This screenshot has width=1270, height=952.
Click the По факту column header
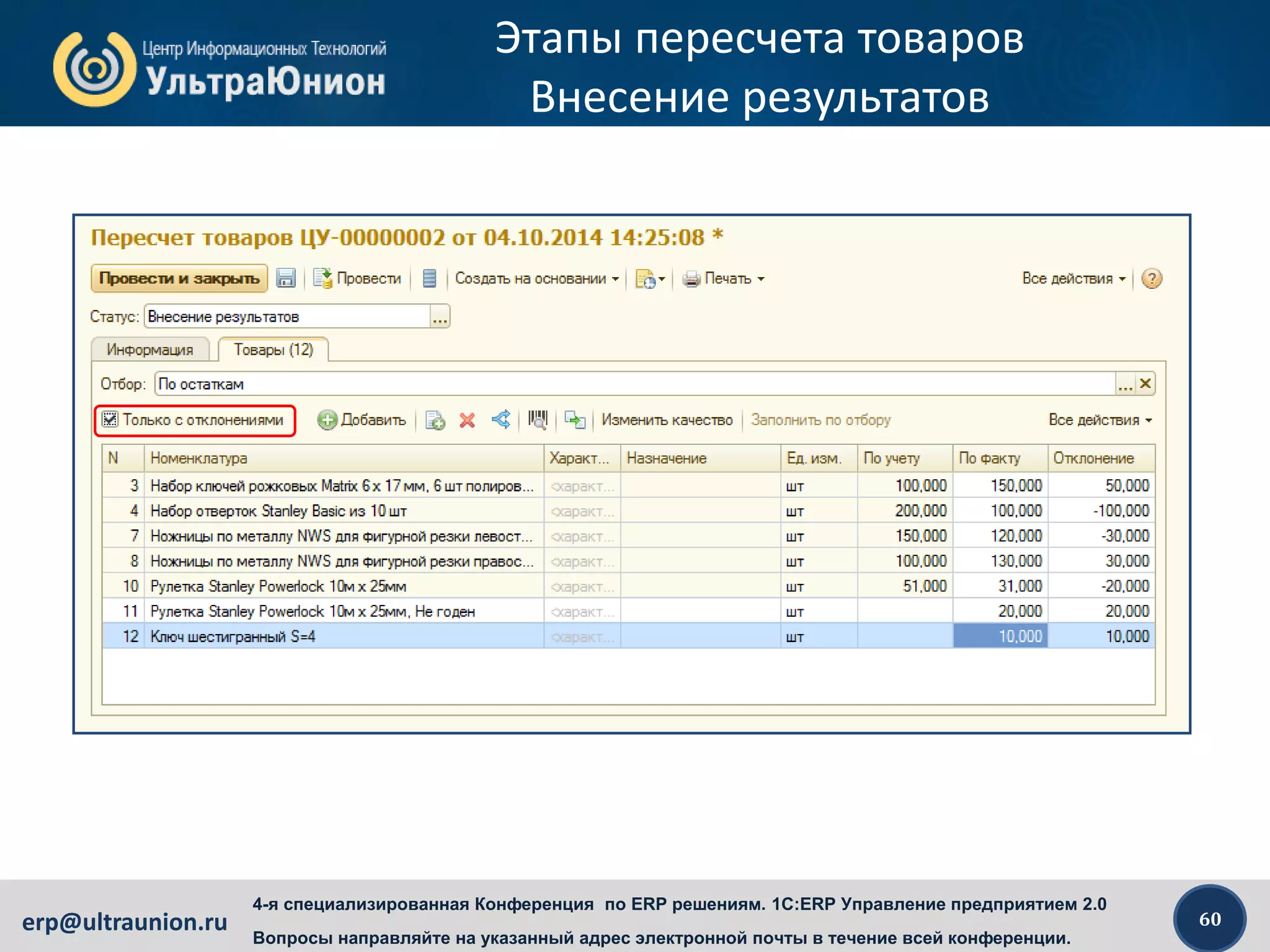tap(1000, 458)
